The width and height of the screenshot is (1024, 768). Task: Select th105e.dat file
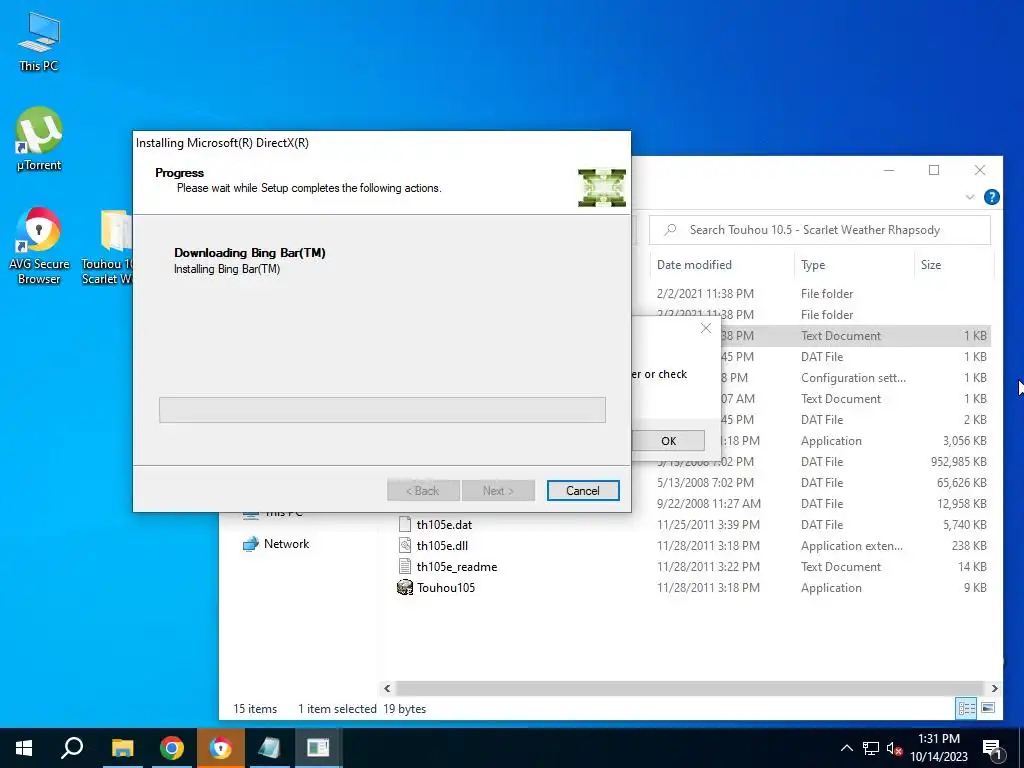444,524
